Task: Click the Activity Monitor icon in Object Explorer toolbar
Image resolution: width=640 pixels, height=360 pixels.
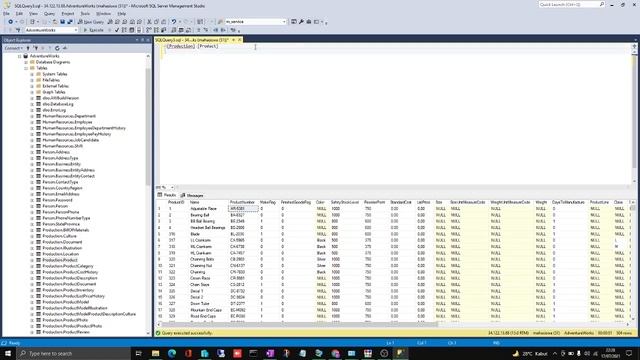Action: point(64,48)
